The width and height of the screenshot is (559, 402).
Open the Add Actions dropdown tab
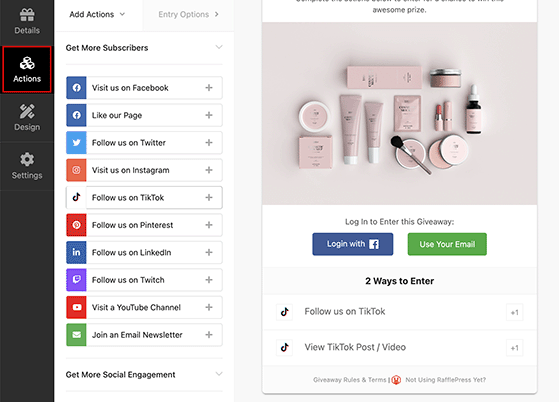(x=97, y=15)
